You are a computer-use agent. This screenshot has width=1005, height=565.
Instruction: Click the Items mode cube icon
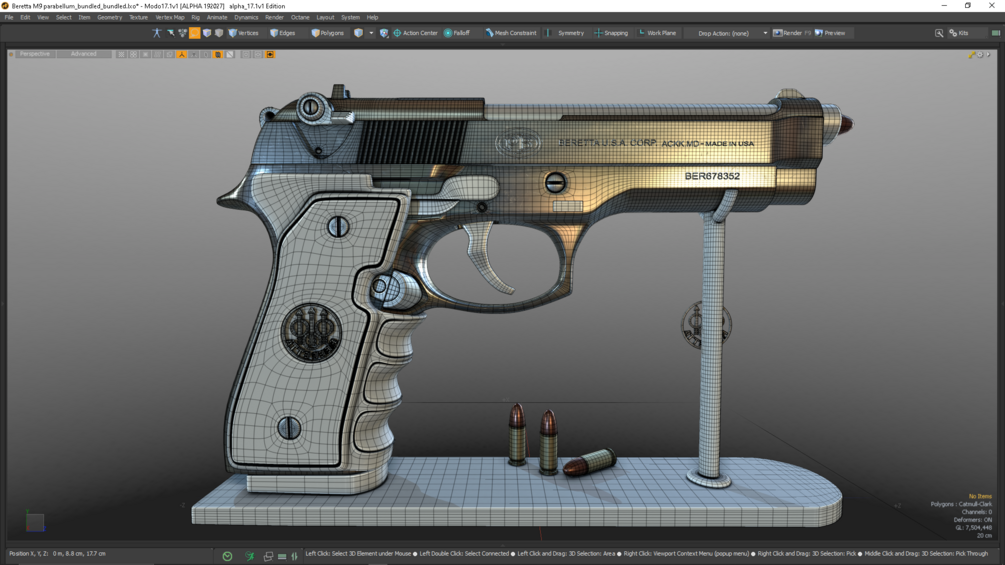point(358,33)
